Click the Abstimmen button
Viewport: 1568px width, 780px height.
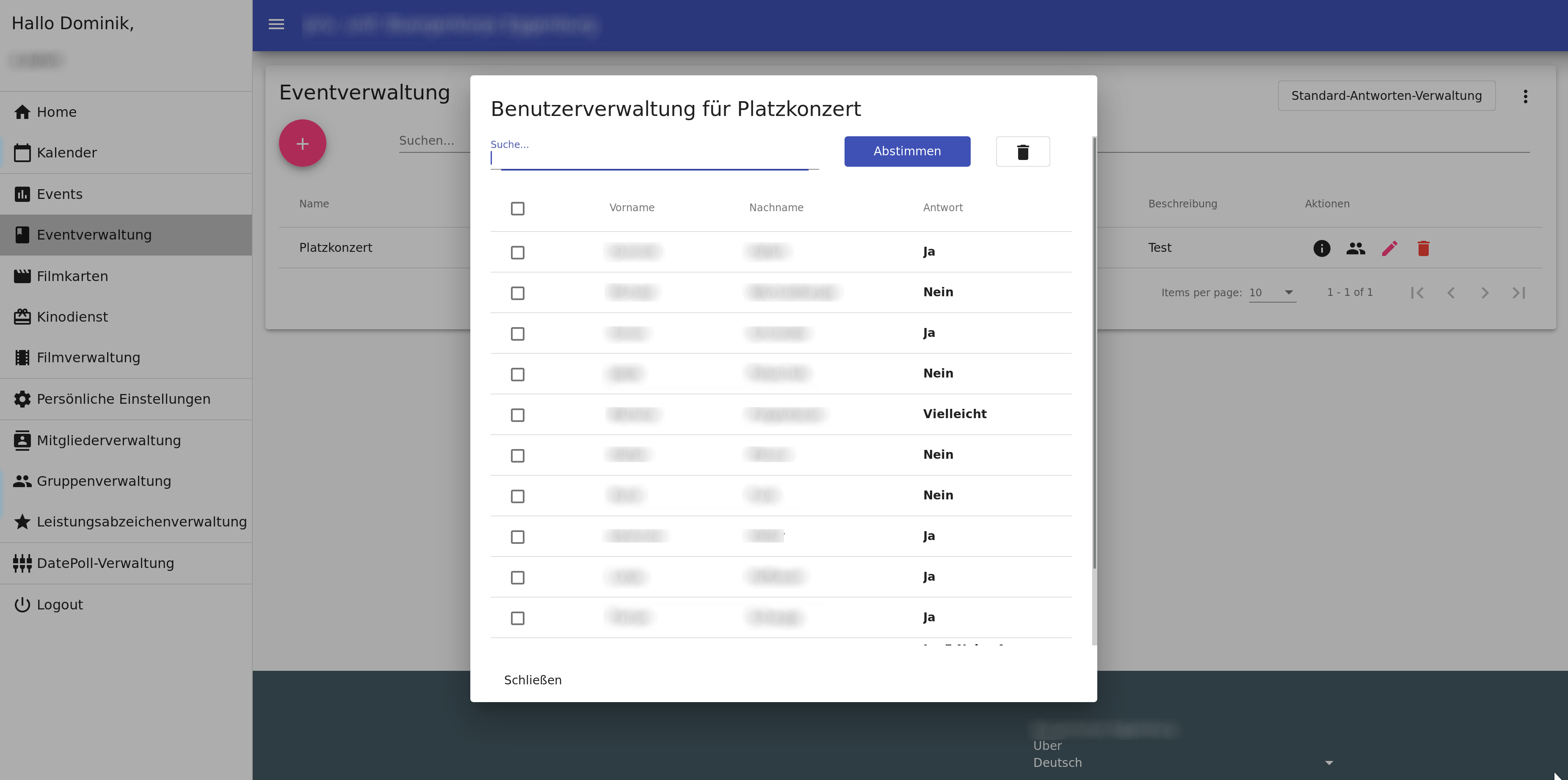907,152
